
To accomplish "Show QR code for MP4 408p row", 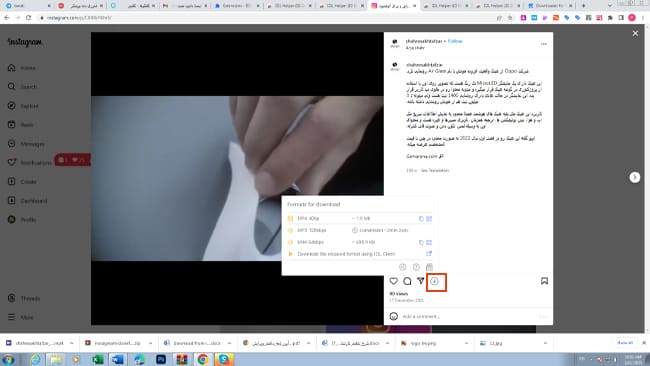I will click(429, 218).
